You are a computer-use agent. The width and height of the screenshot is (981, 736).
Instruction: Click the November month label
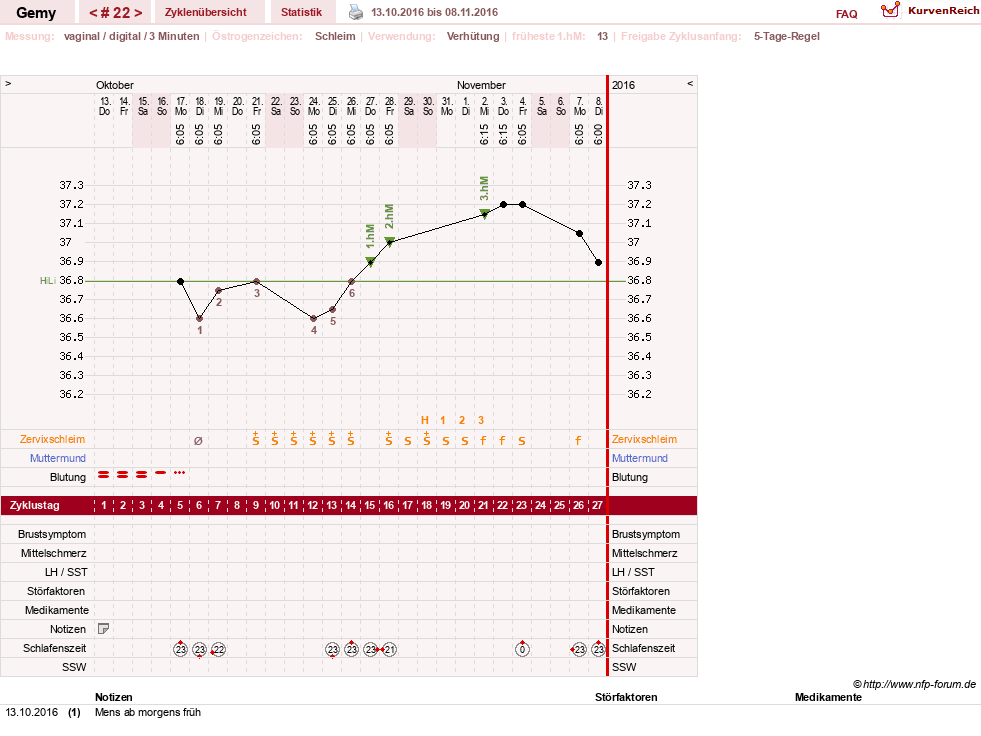pos(481,85)
